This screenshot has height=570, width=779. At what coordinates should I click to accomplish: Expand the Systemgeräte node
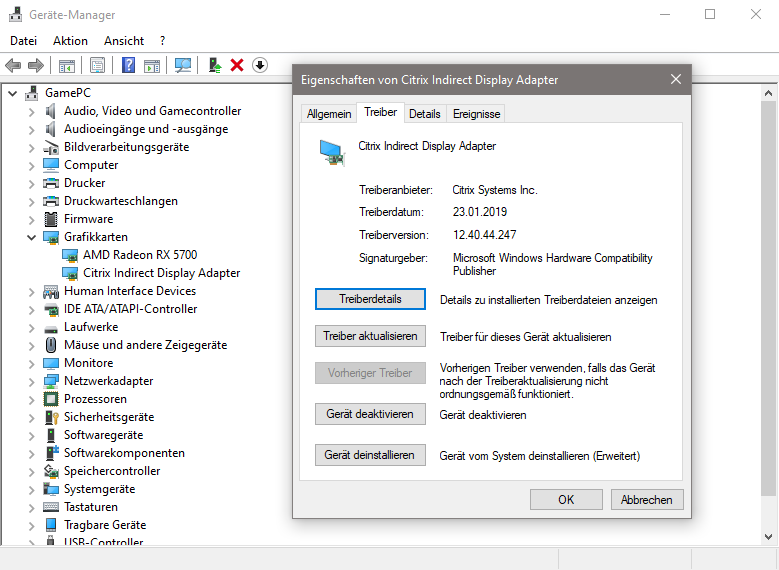click(x=31, y=490)
